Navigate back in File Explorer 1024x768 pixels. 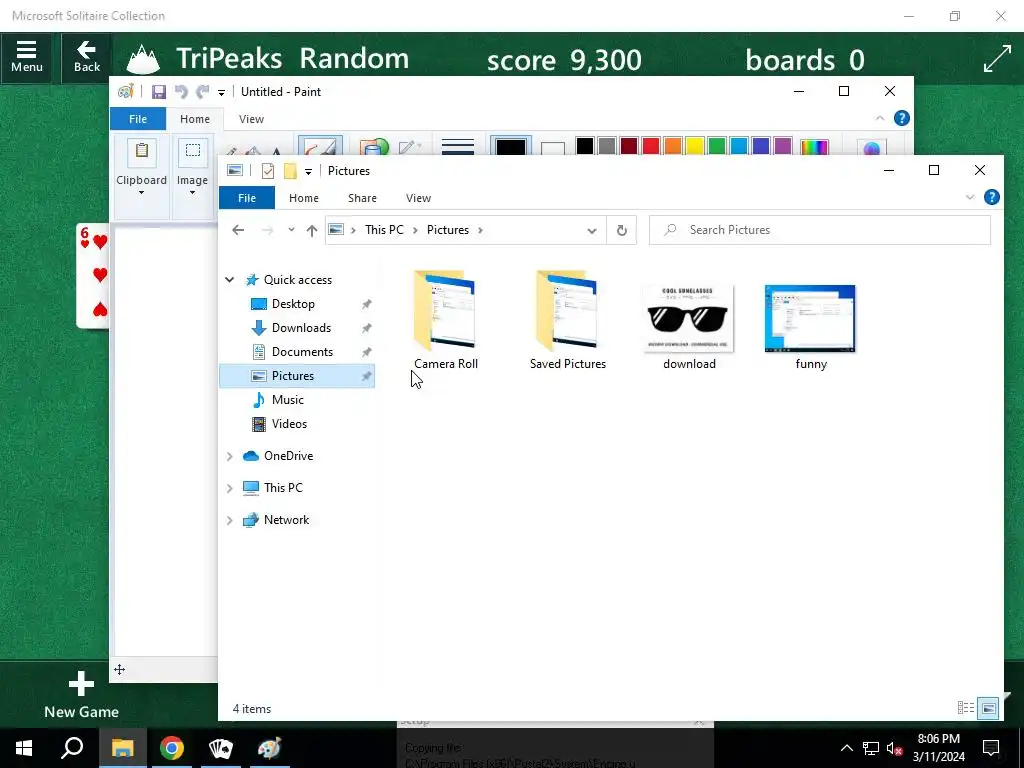pos(238,230)
